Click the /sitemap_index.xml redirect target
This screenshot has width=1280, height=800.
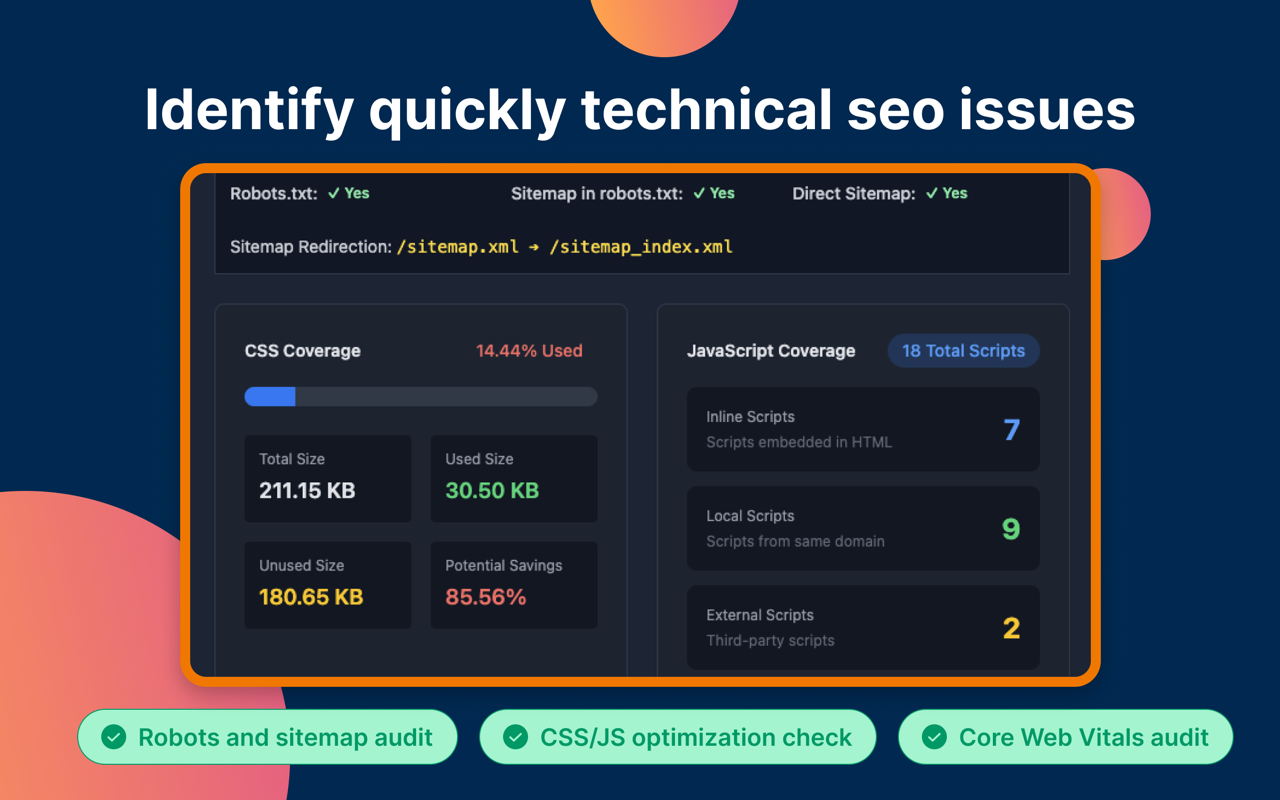(x=640, y=247)
